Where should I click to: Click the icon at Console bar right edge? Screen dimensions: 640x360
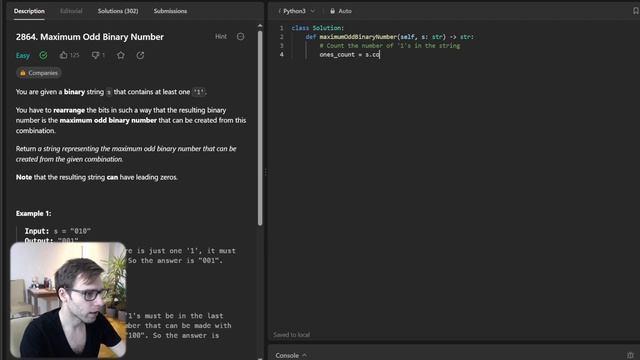point(630,356)
